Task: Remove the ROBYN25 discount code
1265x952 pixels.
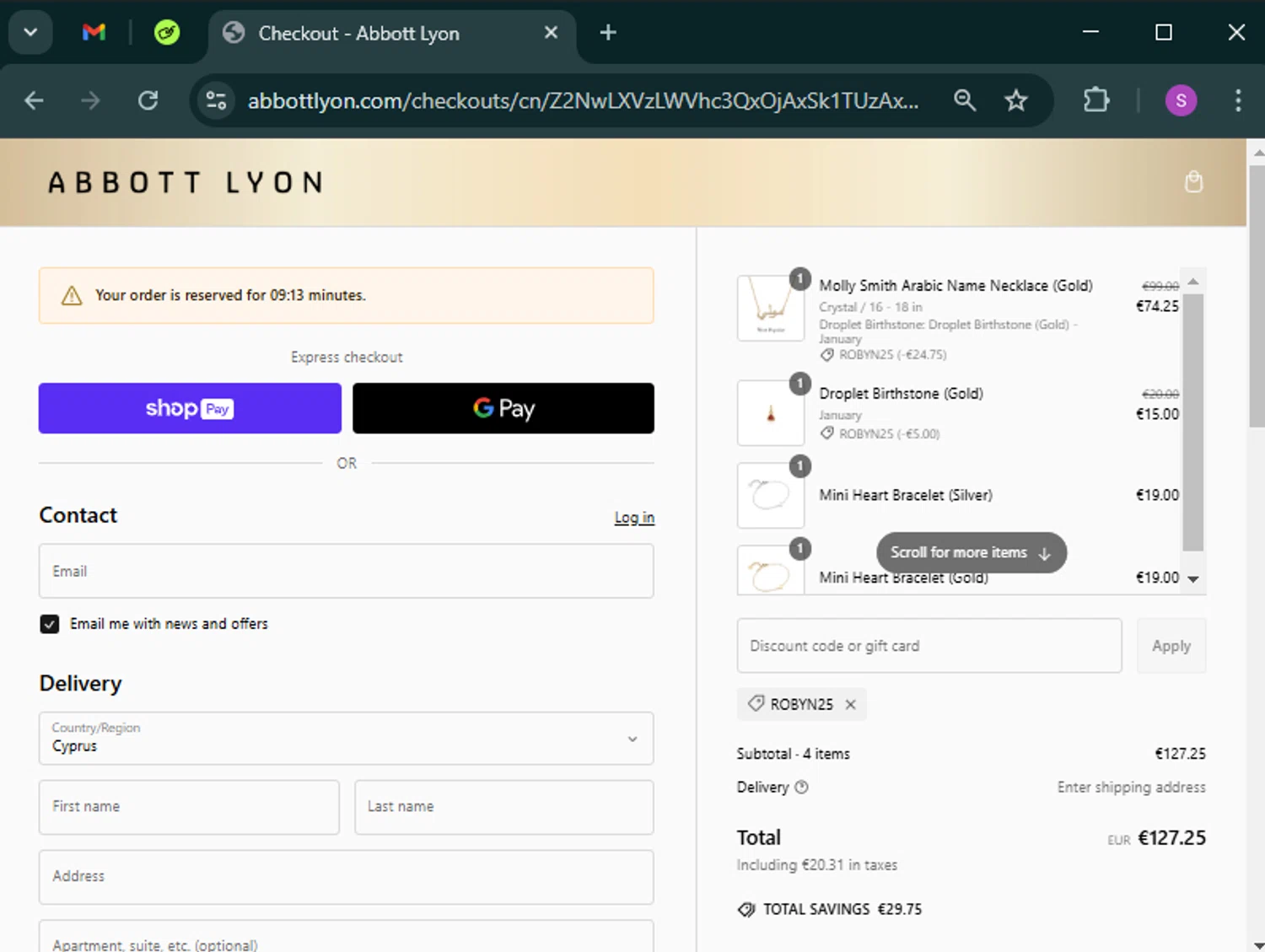Action: click(851, 704)
